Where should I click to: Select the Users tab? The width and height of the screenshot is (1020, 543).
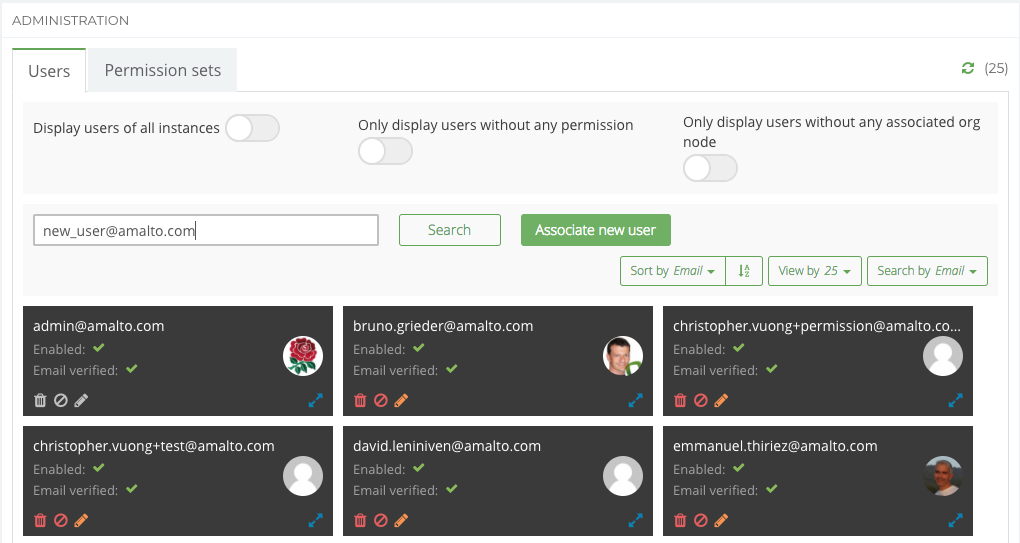click(49, 71)
